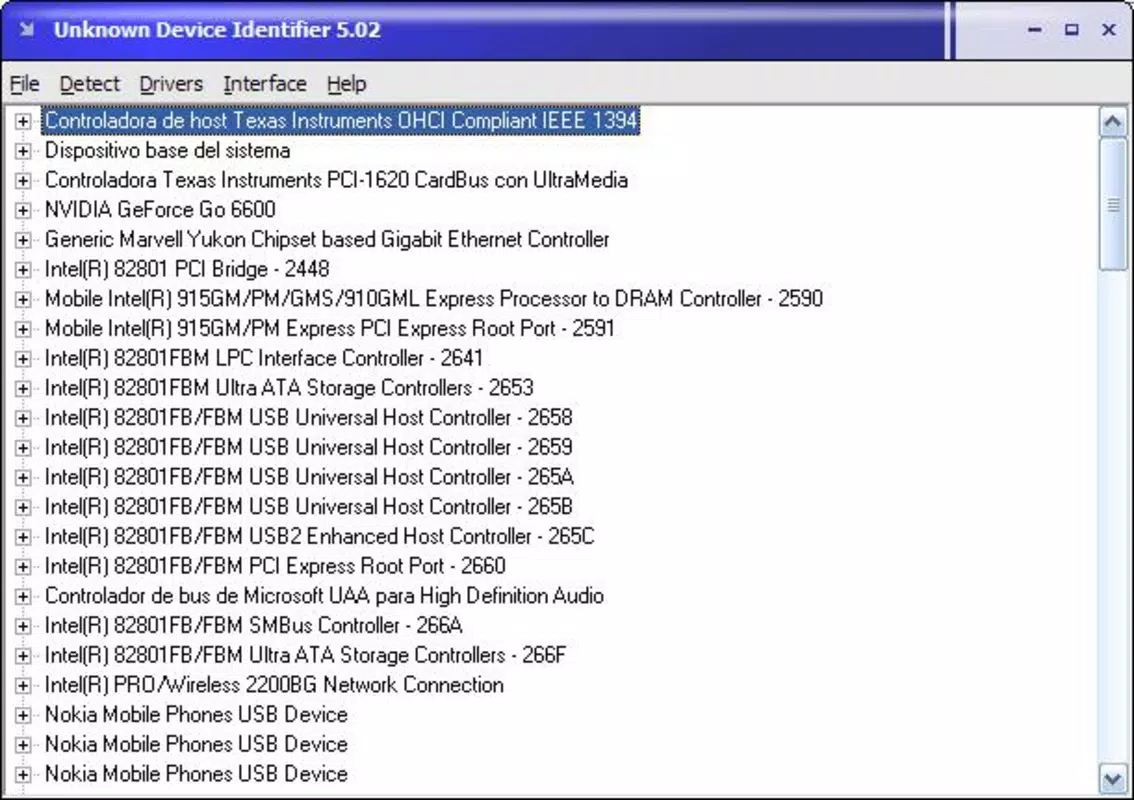Select USB Universal Host Controller - 2659 row
This screenshot has height=800, width=1134.
(308, 447)
